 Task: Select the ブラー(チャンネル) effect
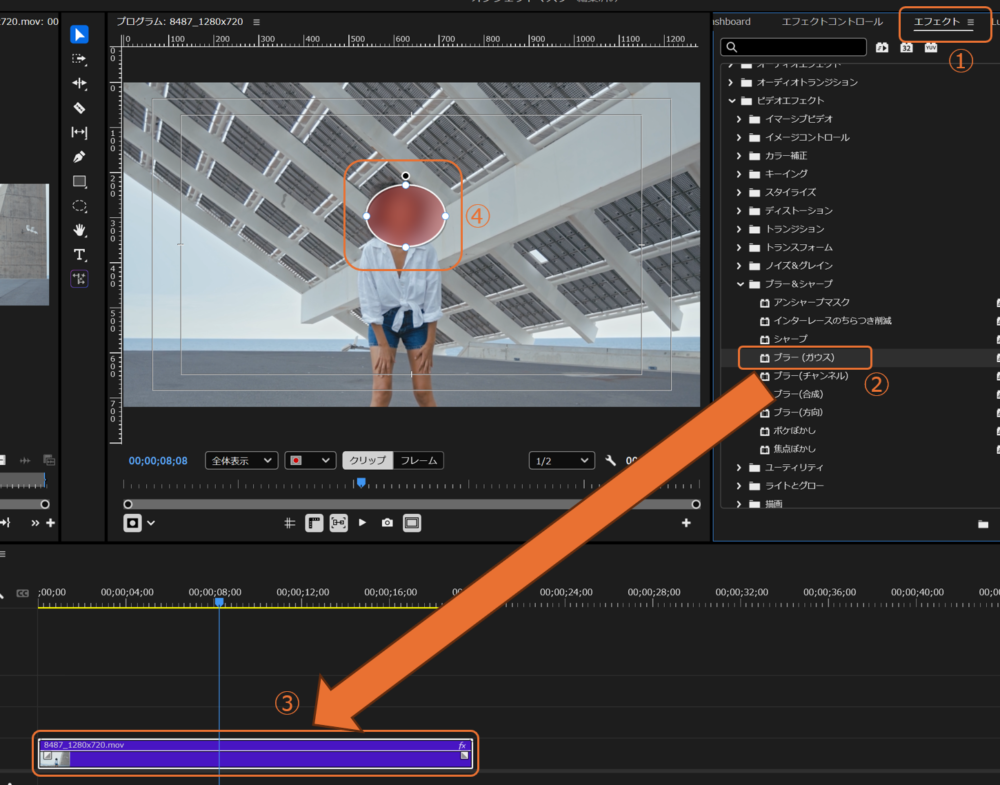[x=810, y=376]
